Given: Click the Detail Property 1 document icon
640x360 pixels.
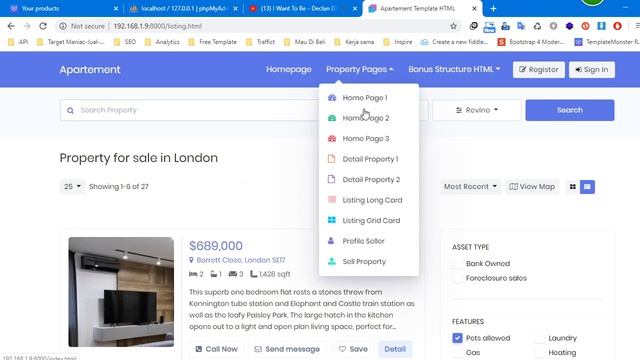Looking at the screenshot, I should [331, 159].
